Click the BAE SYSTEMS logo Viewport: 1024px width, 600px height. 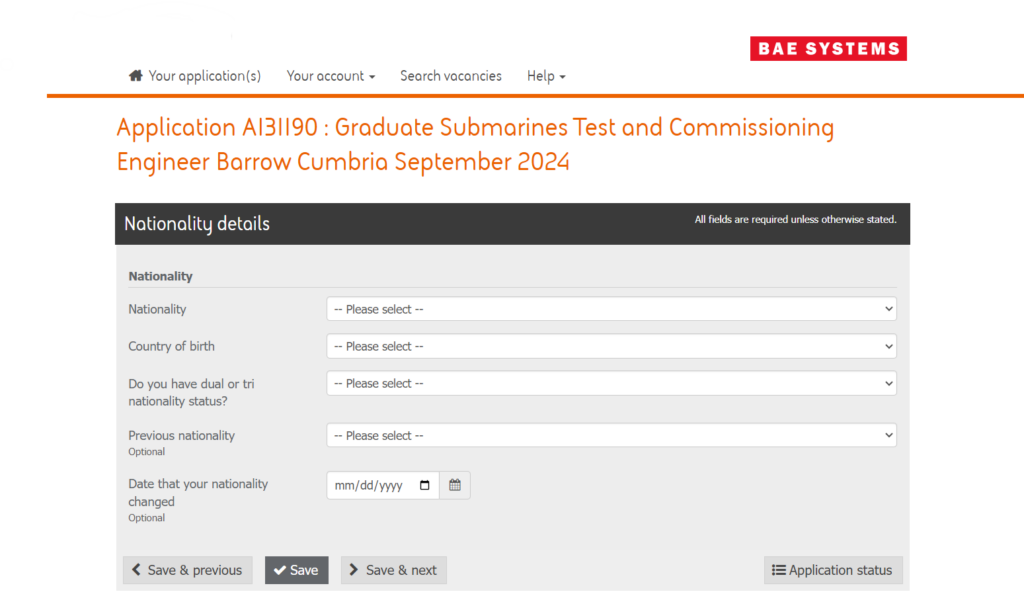click(828, 48)
